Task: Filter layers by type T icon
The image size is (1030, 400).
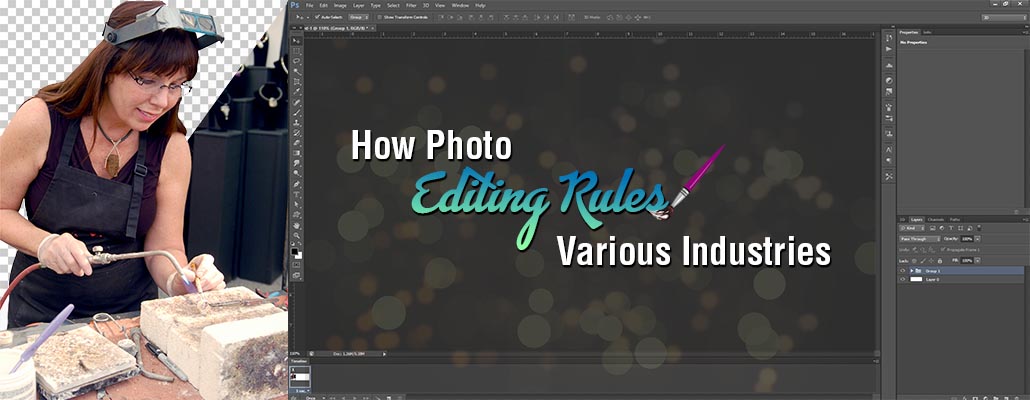Action: pos(951,228)
